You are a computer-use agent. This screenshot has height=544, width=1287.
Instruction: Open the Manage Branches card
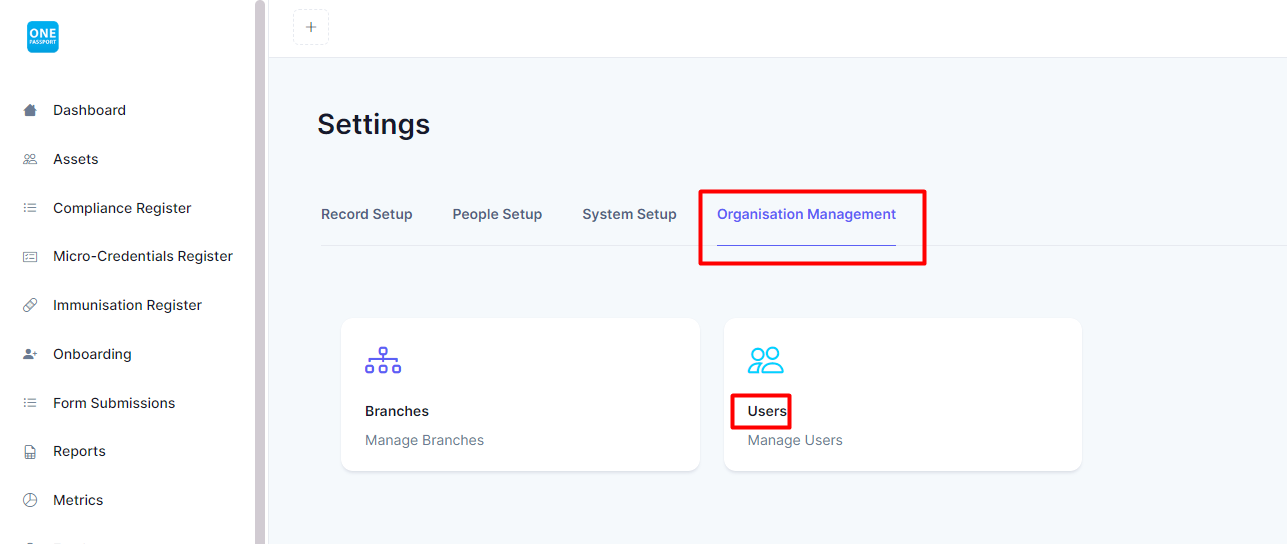[x=520, y=394]
